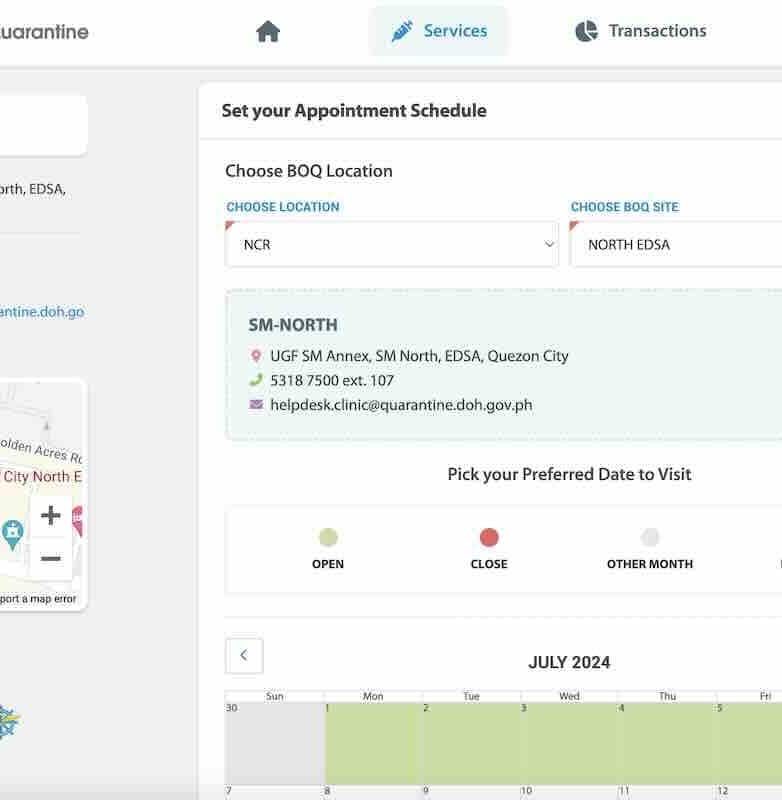Zoom in on the map

(x=51, y=516)
